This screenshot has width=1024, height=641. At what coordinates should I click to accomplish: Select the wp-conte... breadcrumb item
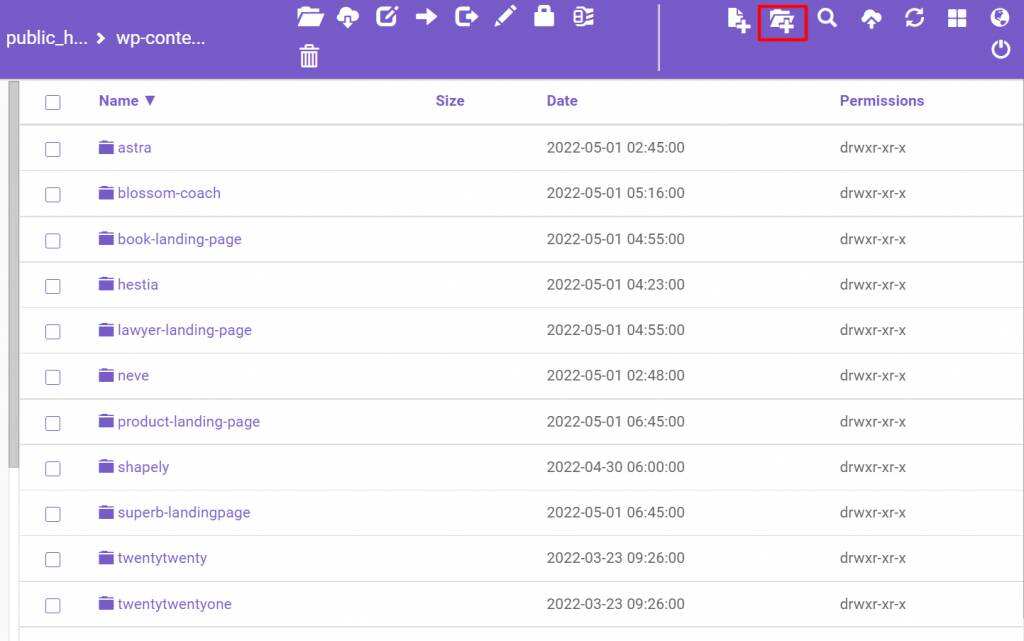161,39
